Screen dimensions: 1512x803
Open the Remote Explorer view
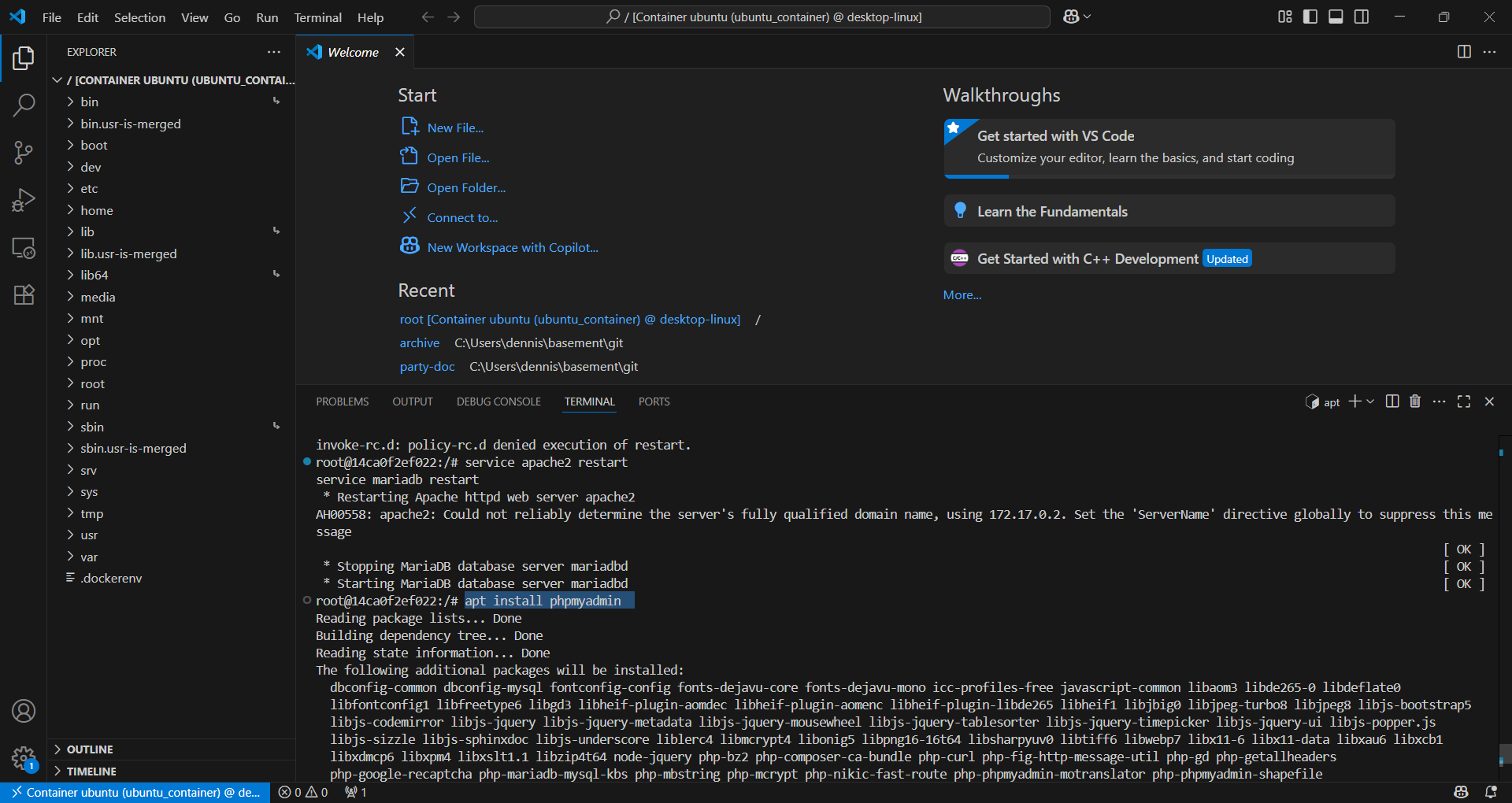24,248
